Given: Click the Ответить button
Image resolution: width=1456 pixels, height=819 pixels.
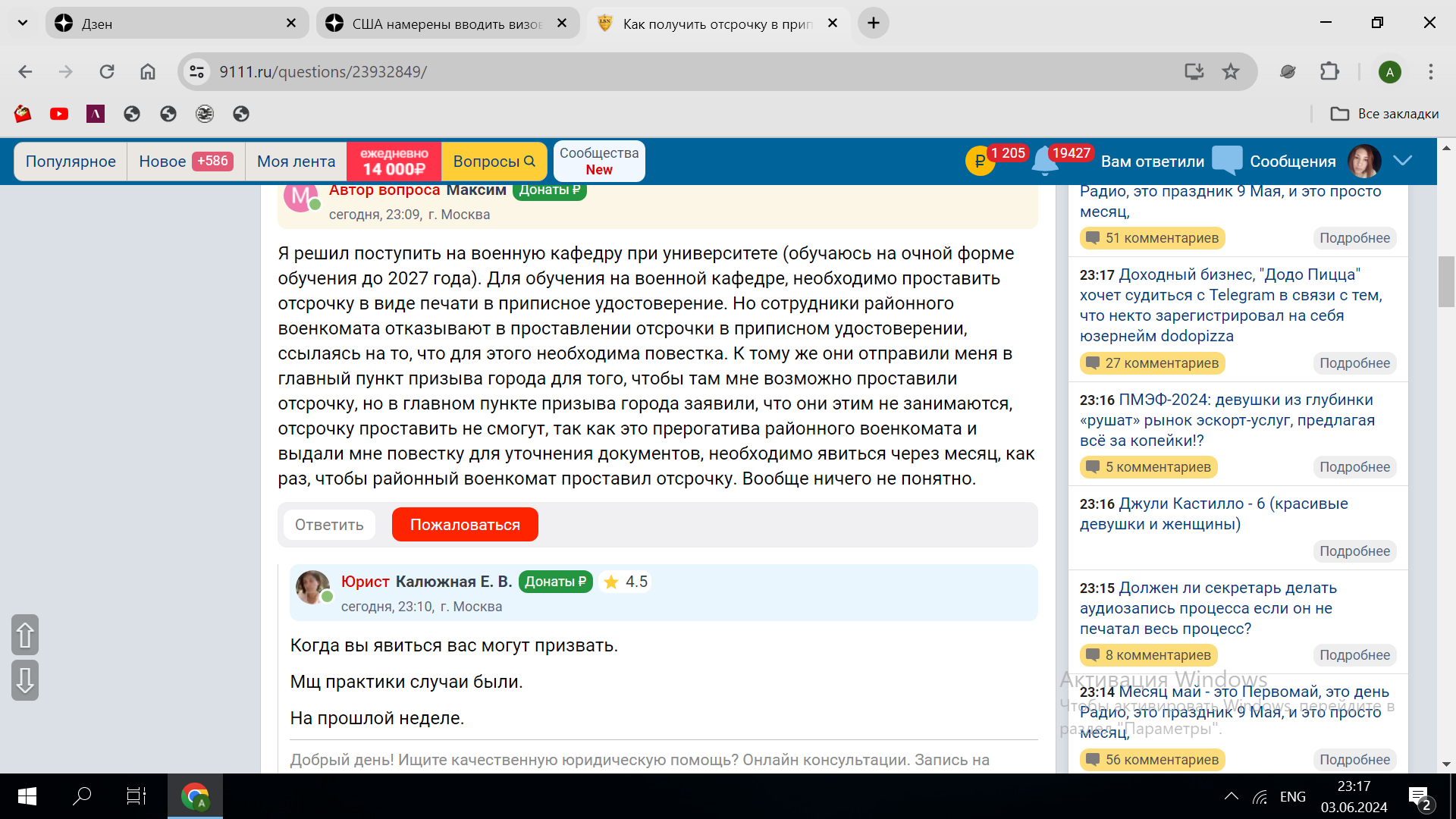Looking at the screenshot, I should [329, 525].
